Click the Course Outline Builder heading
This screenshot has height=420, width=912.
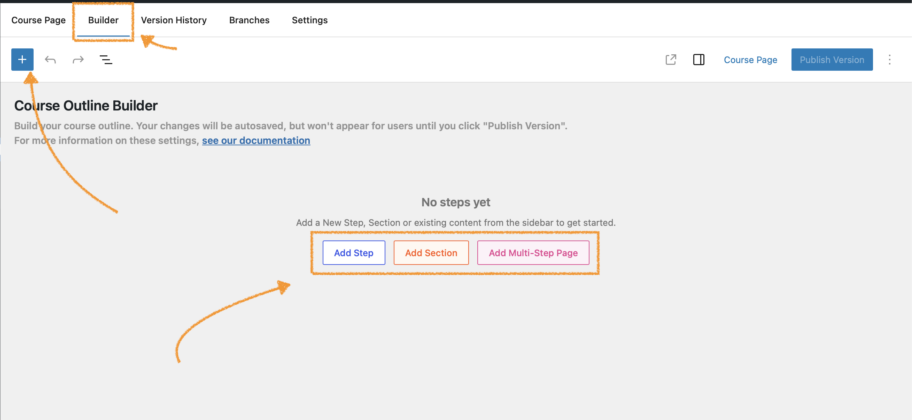tap(86, 106)
